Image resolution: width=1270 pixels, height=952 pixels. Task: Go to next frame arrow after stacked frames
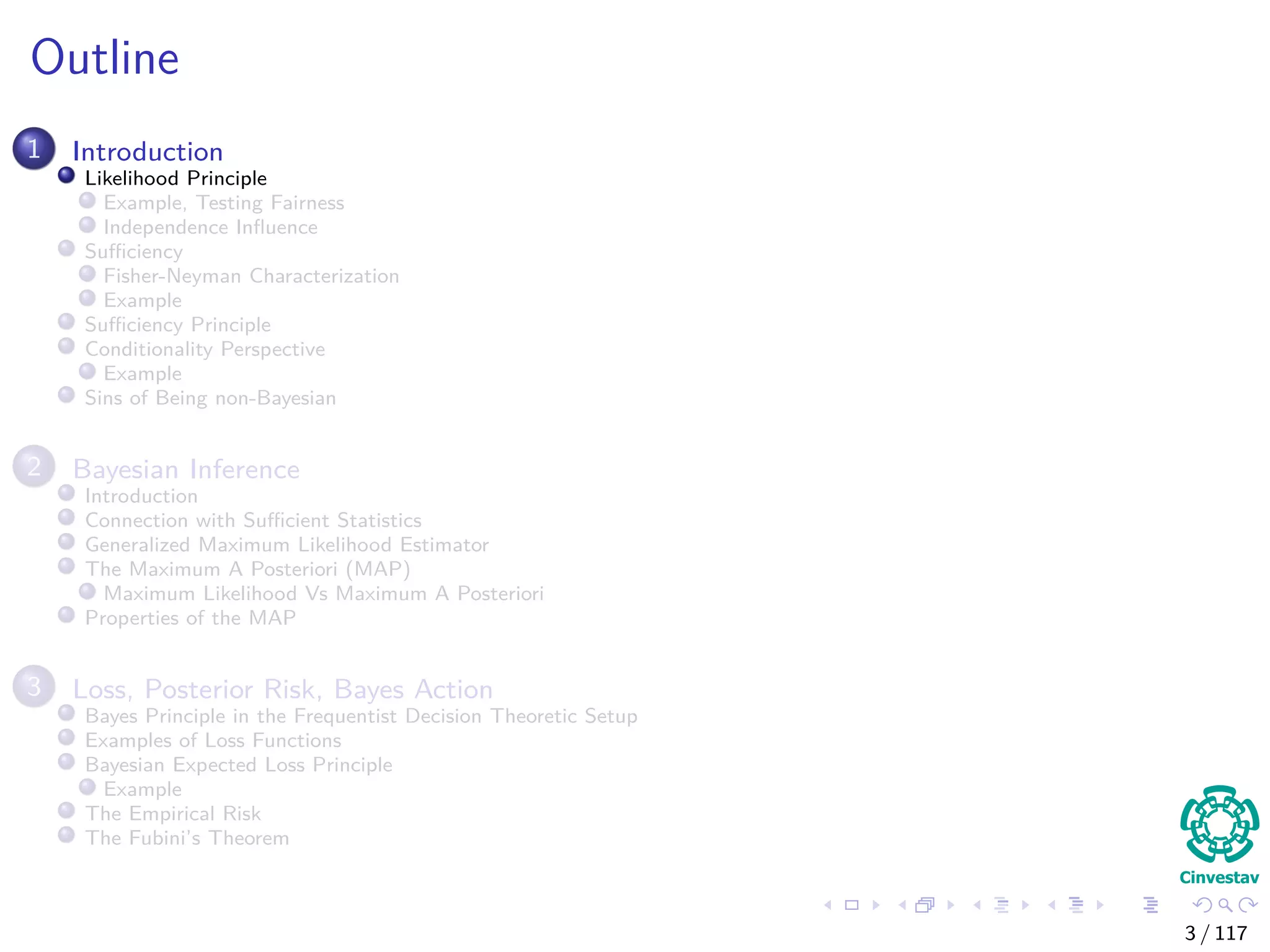coord(951,905)
